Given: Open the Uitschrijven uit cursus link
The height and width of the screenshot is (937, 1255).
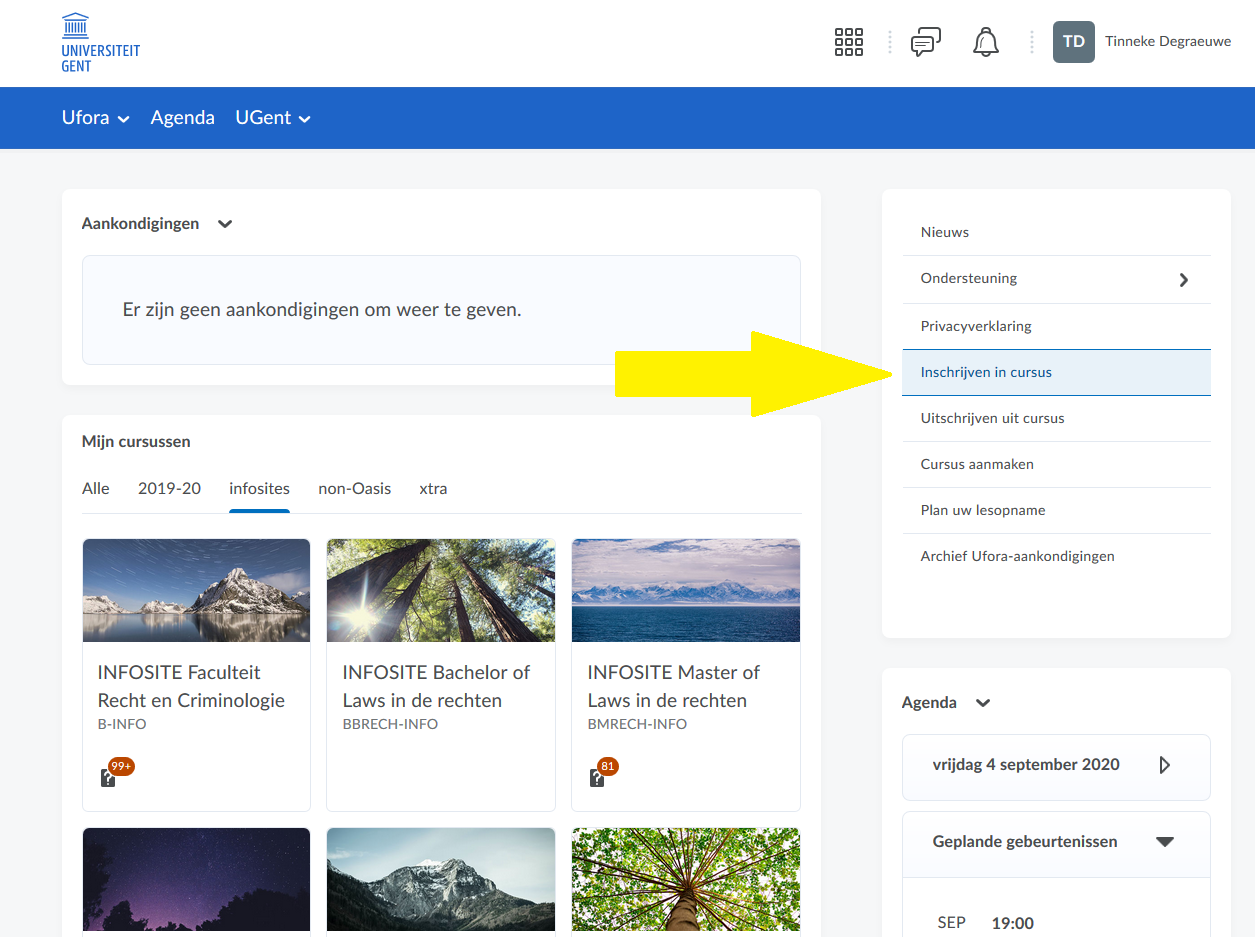Looking at the screenshot, I should [x=992, y=418].
